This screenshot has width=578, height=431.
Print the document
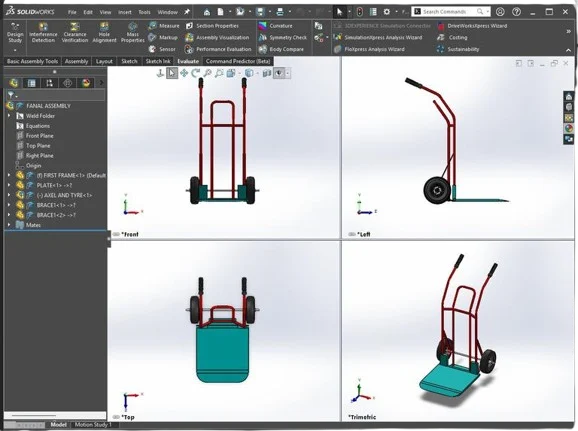(x=280, y=12)
